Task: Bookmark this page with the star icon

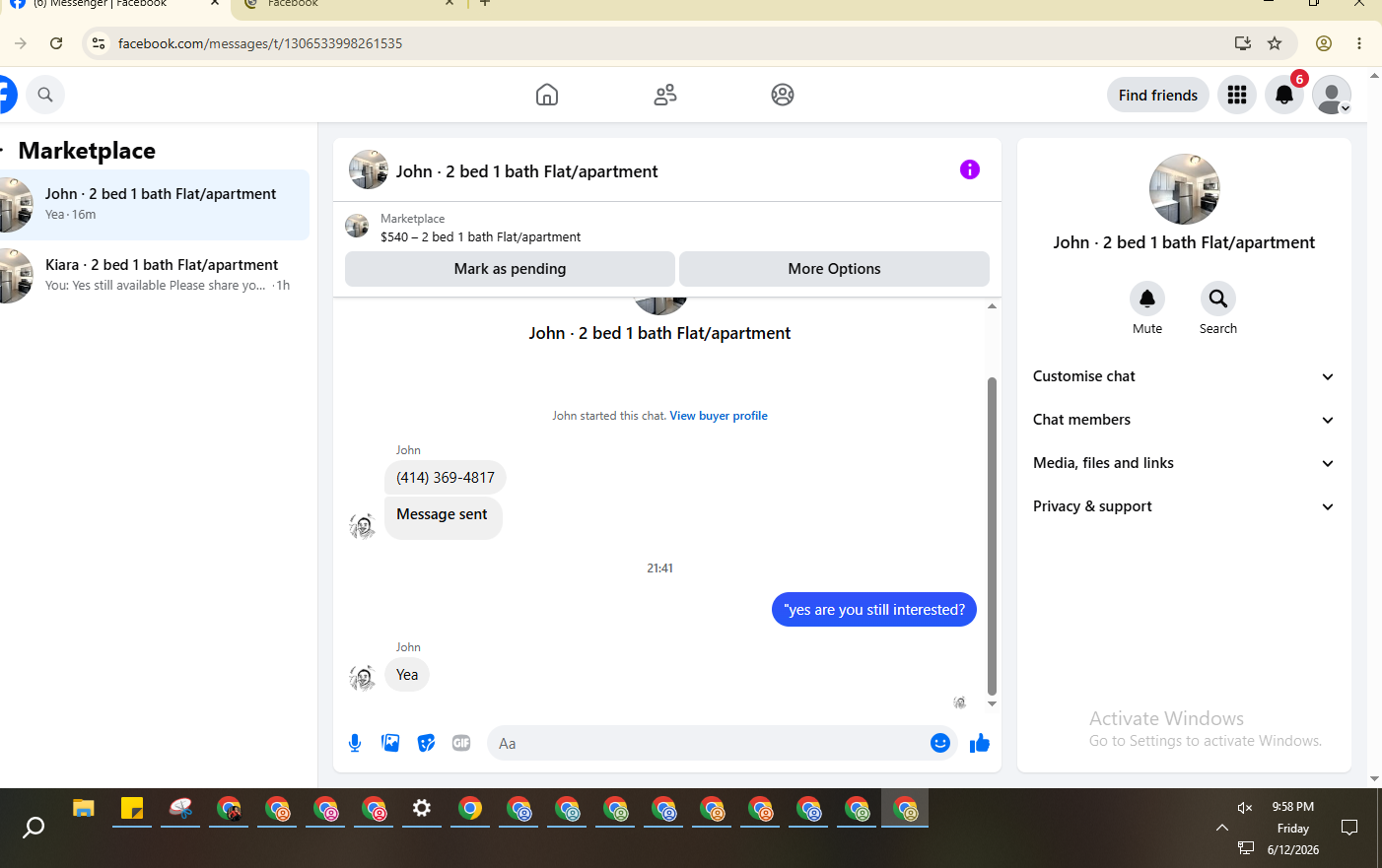Action: coord(1275,43)
